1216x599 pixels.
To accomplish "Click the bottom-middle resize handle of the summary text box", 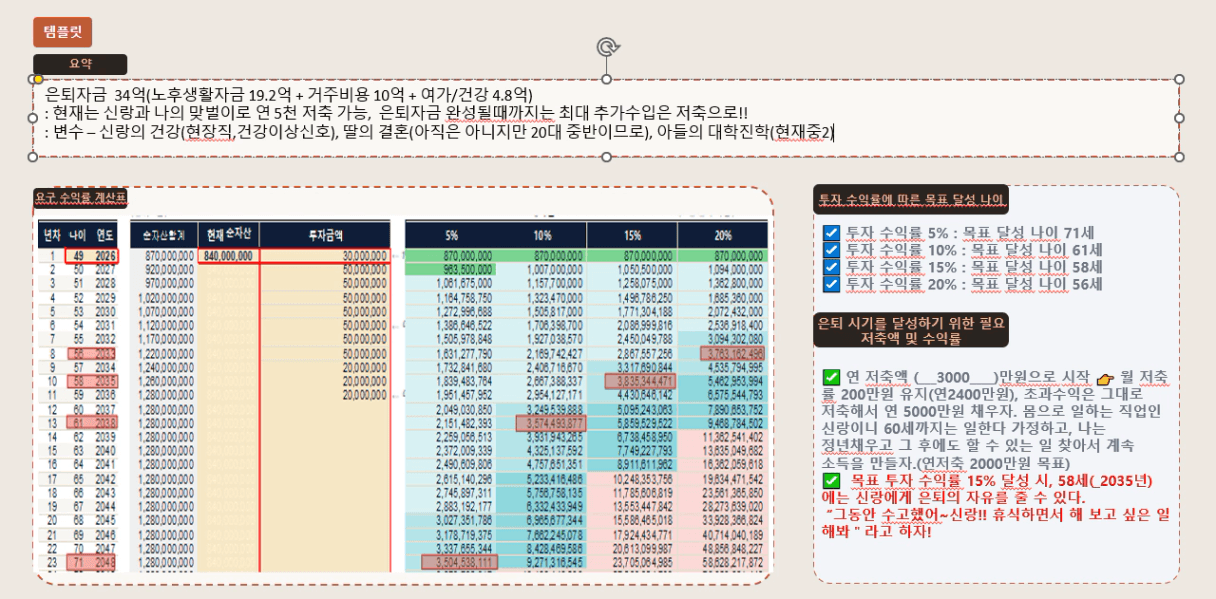I will 606,157.
